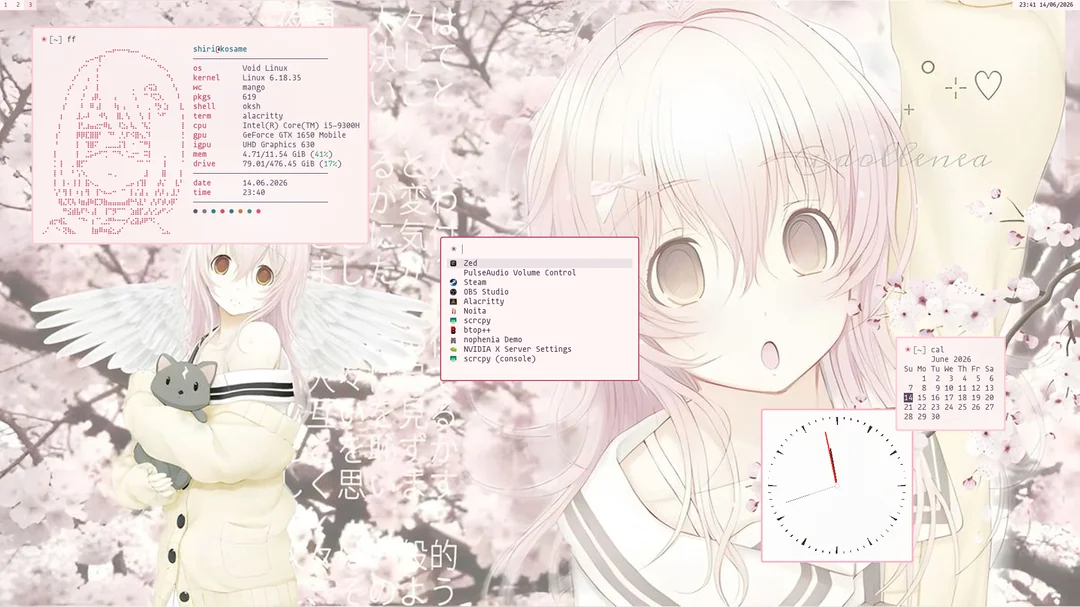Click the '23:40' time value in terminal
The width and height of the screenshot is (1080, 607).
point(253,193)
